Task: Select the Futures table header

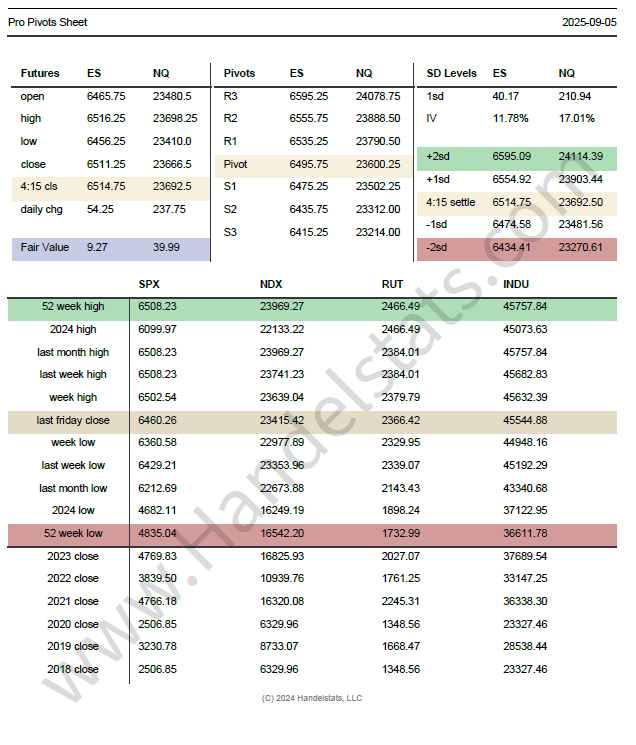Action: pos(40,73)
